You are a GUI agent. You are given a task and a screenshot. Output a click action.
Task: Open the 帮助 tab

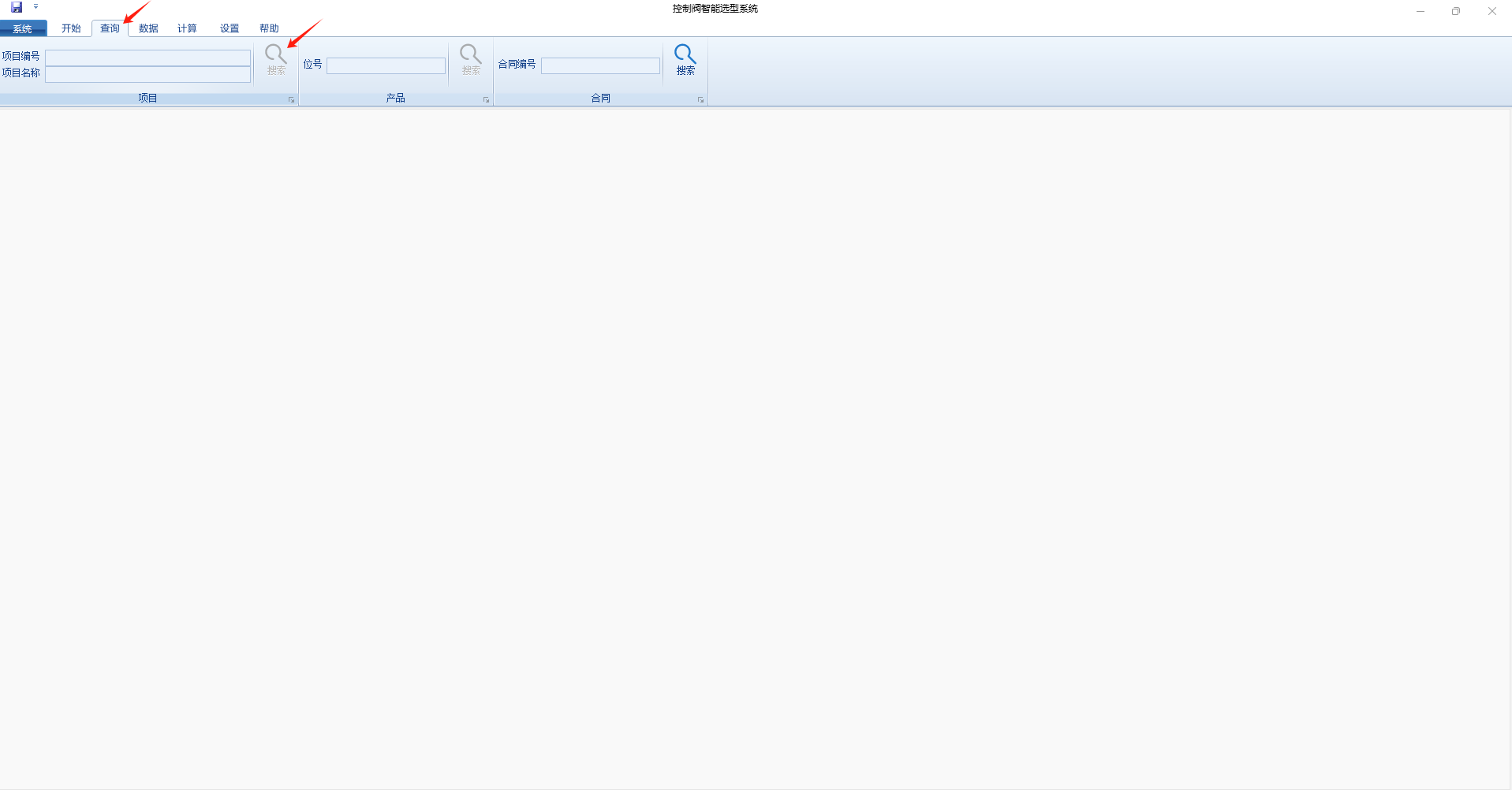point(269,28)
